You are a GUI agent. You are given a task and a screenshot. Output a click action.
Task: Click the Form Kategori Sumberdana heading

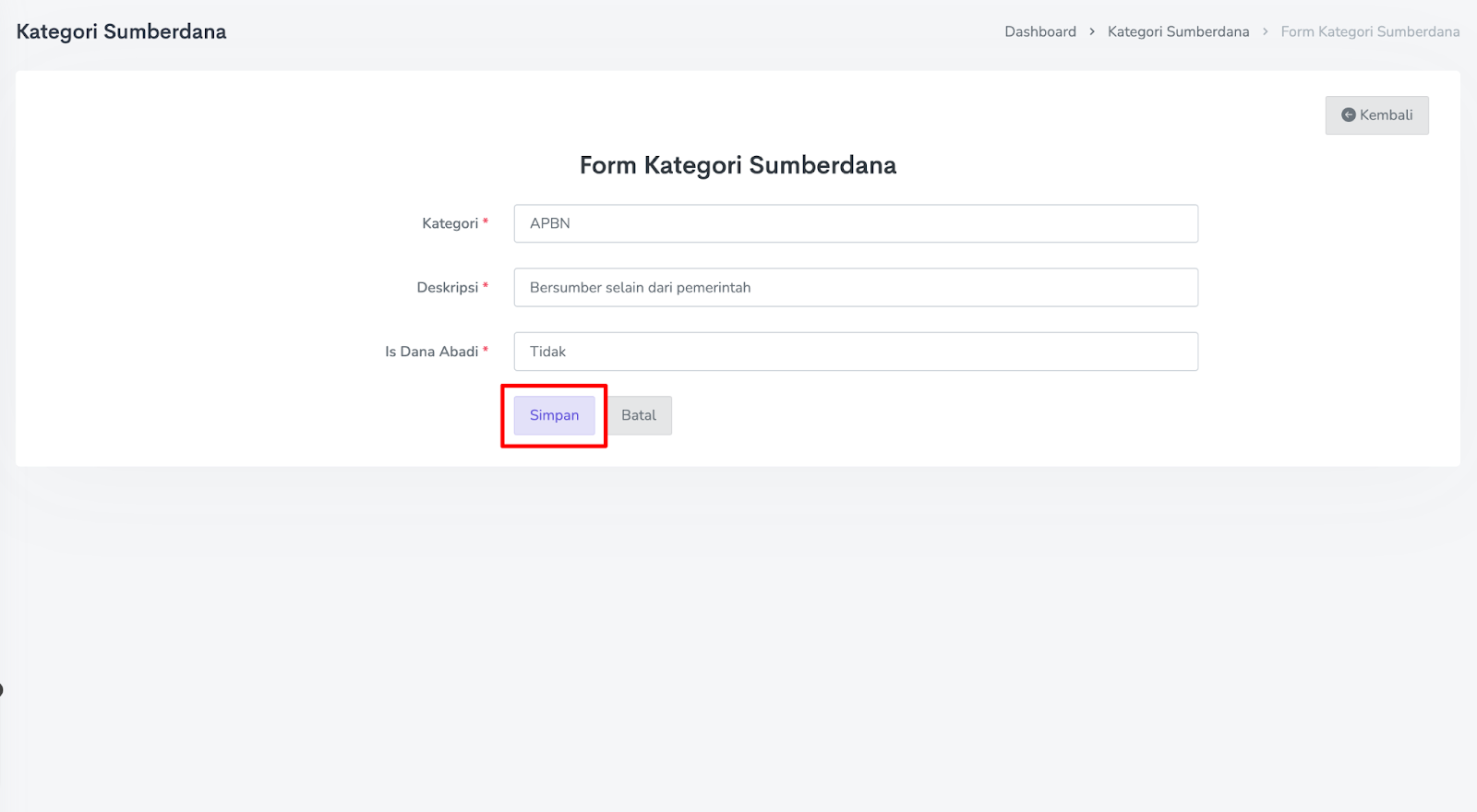click(738, 165)
